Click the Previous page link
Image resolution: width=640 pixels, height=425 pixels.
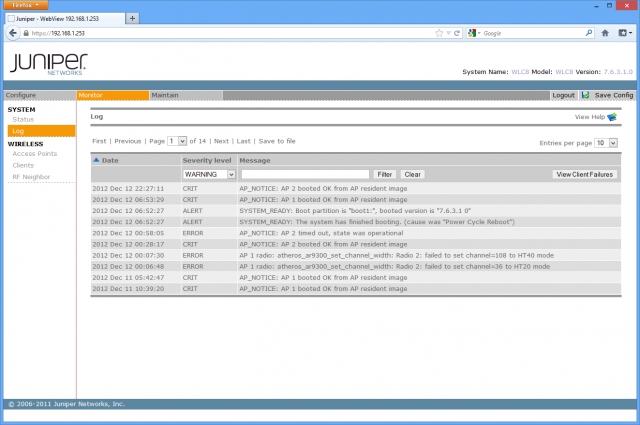tap(128, 141)
